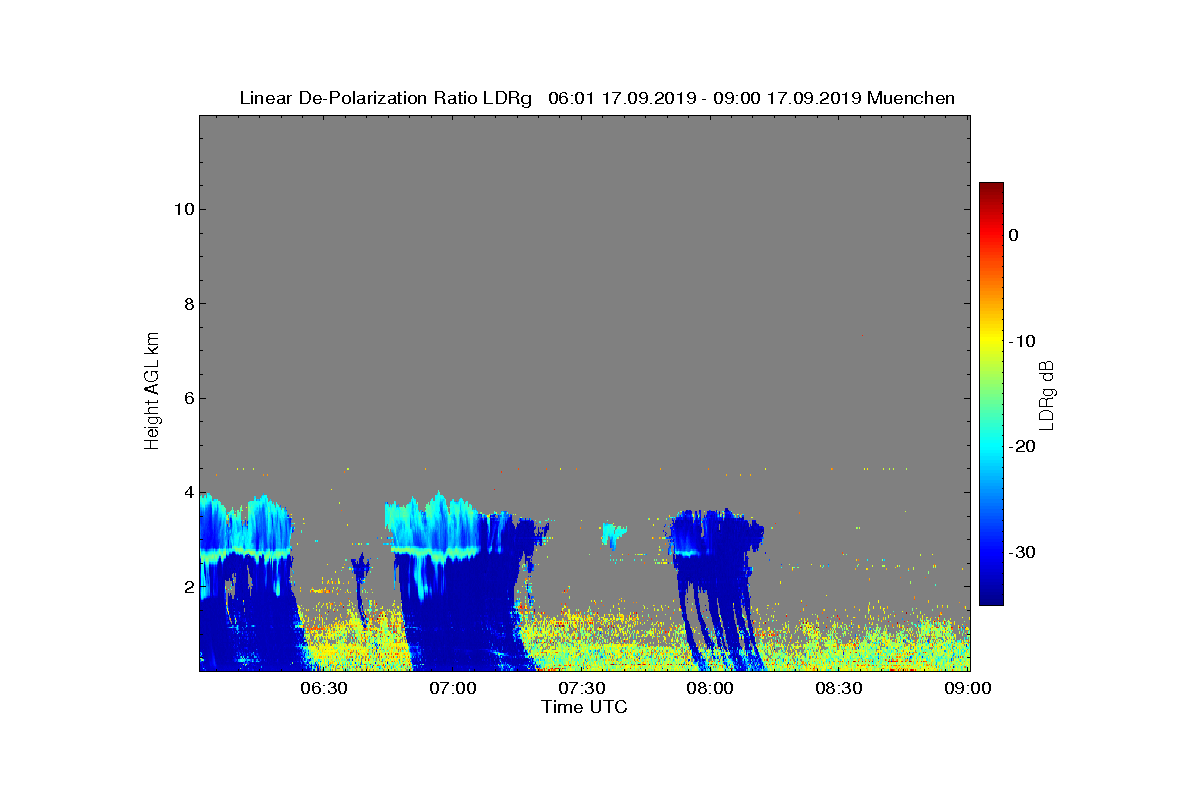1200x800 pixels.
Task: Click the 07:00 time axis label
Action: pyautogui.click(x=452, y=688)
